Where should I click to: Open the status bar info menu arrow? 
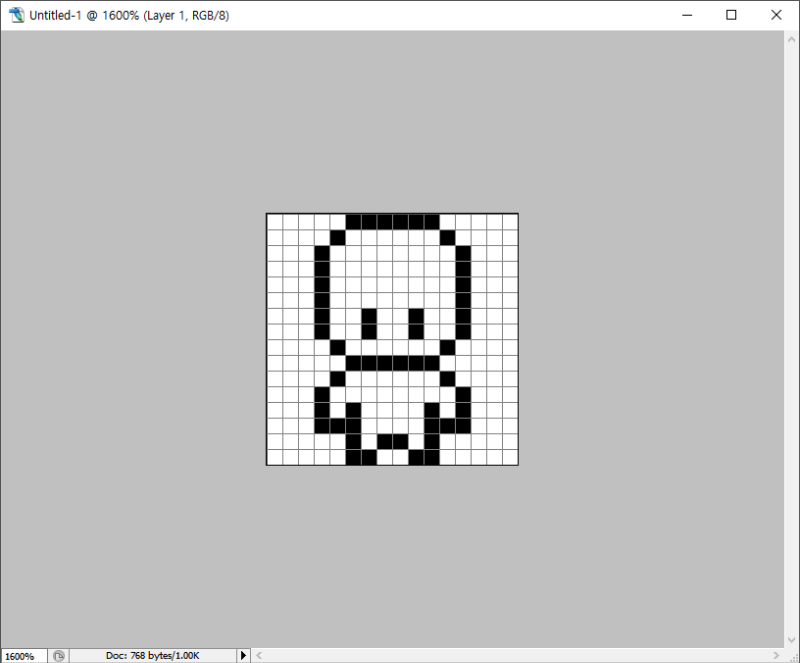pos(243,655)
